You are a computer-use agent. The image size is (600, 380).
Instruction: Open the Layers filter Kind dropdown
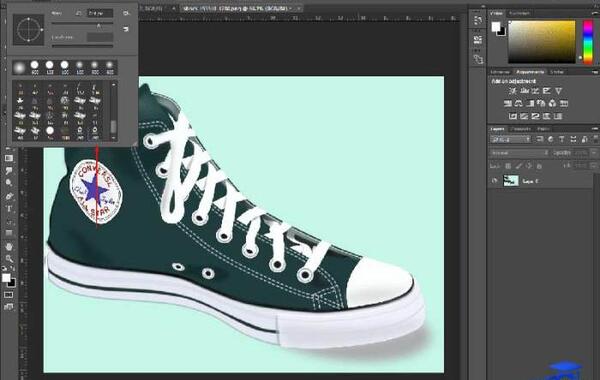pyautogui.click(x=510, y=139)
